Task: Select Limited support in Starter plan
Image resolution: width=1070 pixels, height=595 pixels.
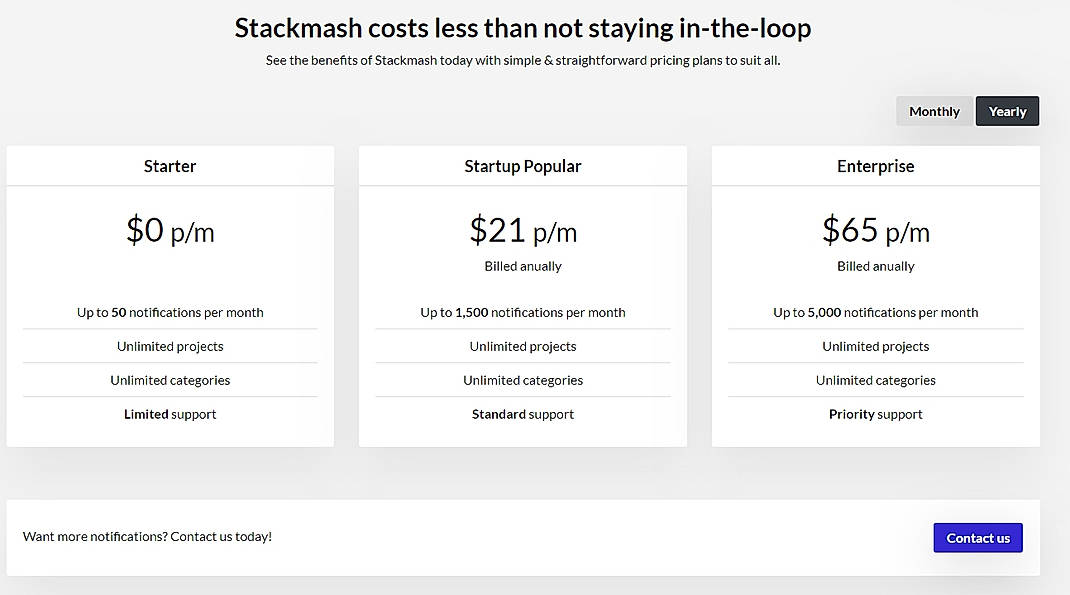Action: click(x=170, y=413)
